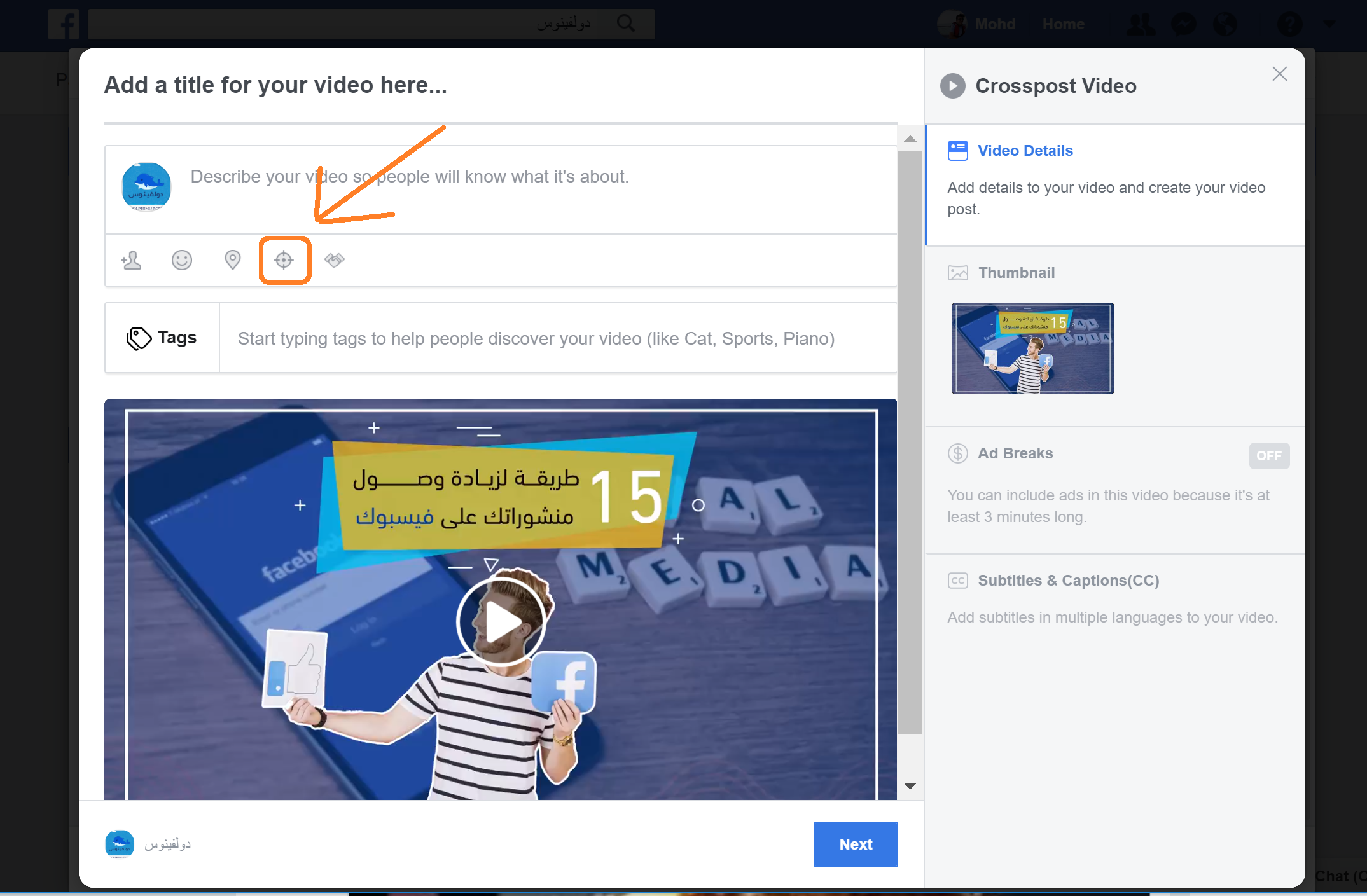Click the Home link in top bar
1367x896 pixels.
coord(1063,24)
